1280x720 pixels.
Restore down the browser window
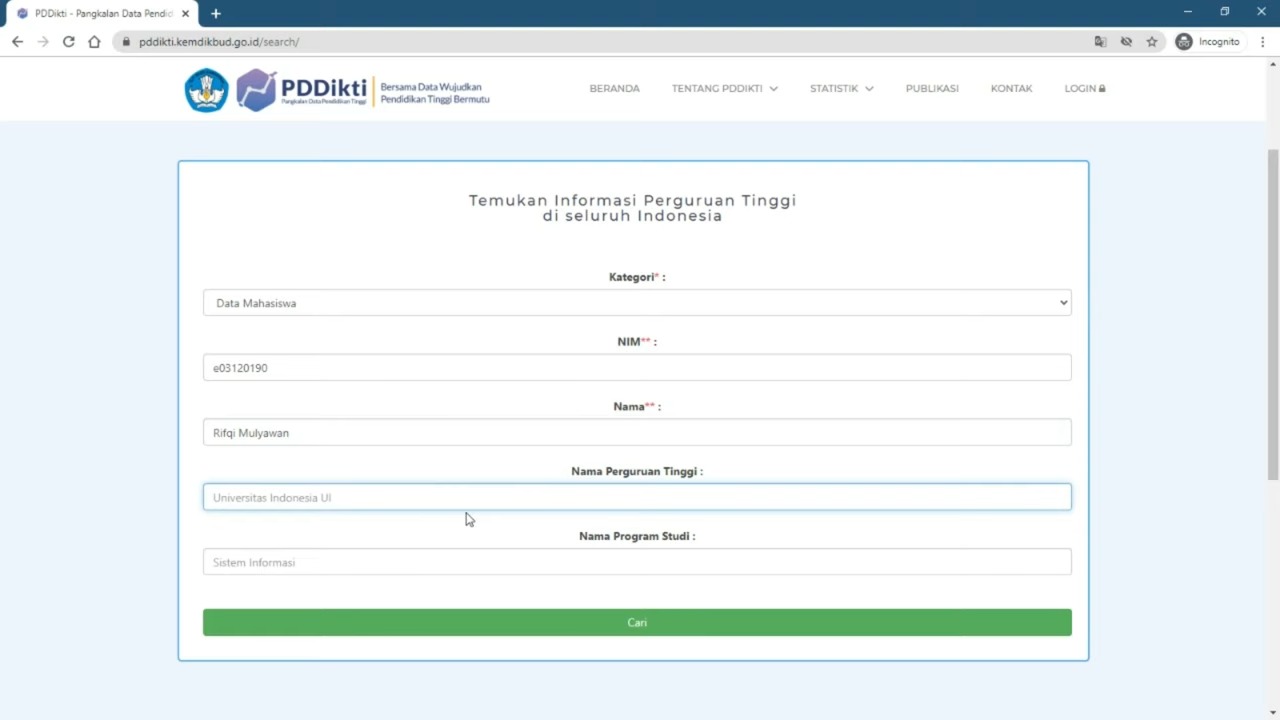1224,12
